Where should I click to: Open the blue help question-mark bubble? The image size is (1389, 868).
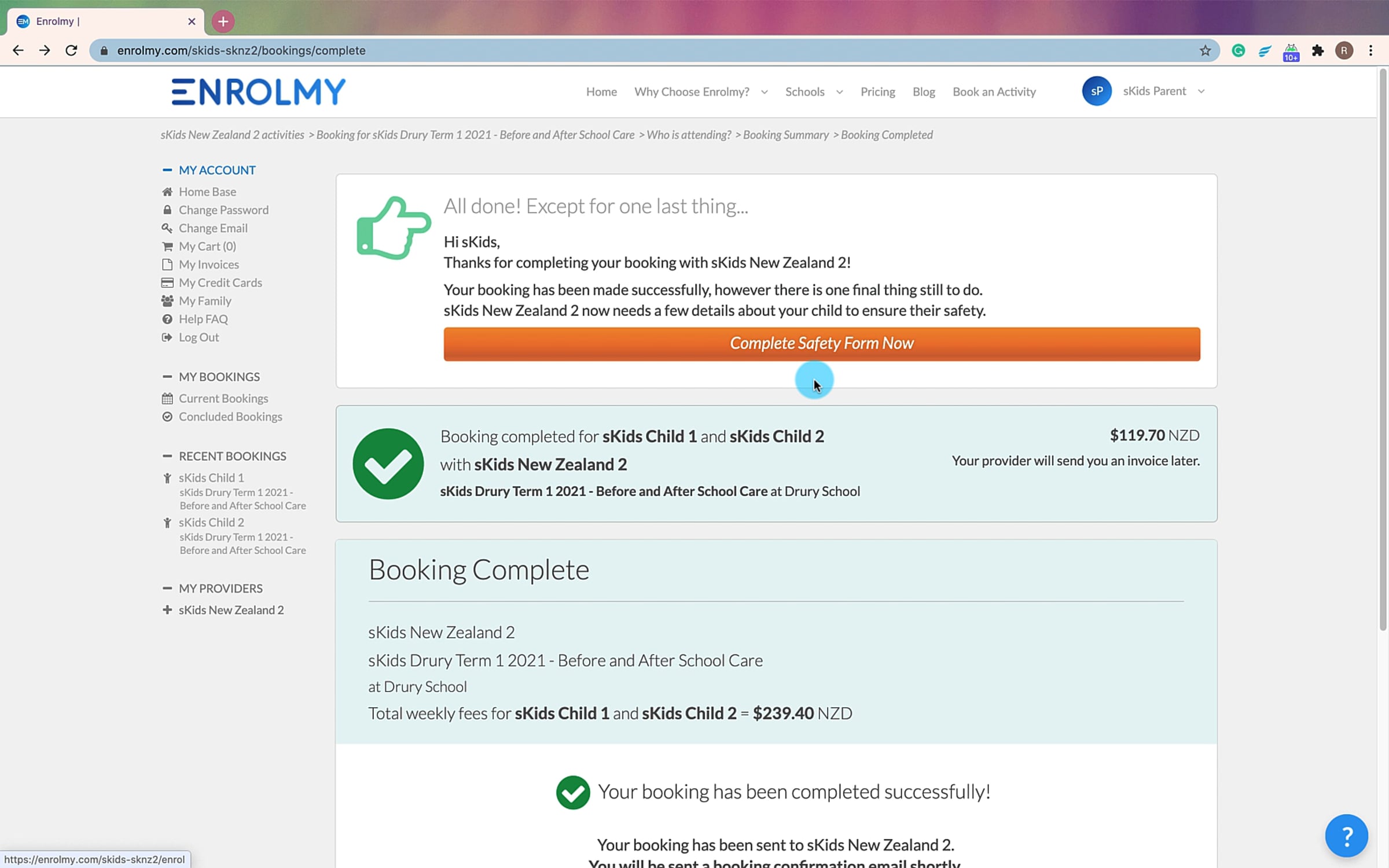point(1346,836)
